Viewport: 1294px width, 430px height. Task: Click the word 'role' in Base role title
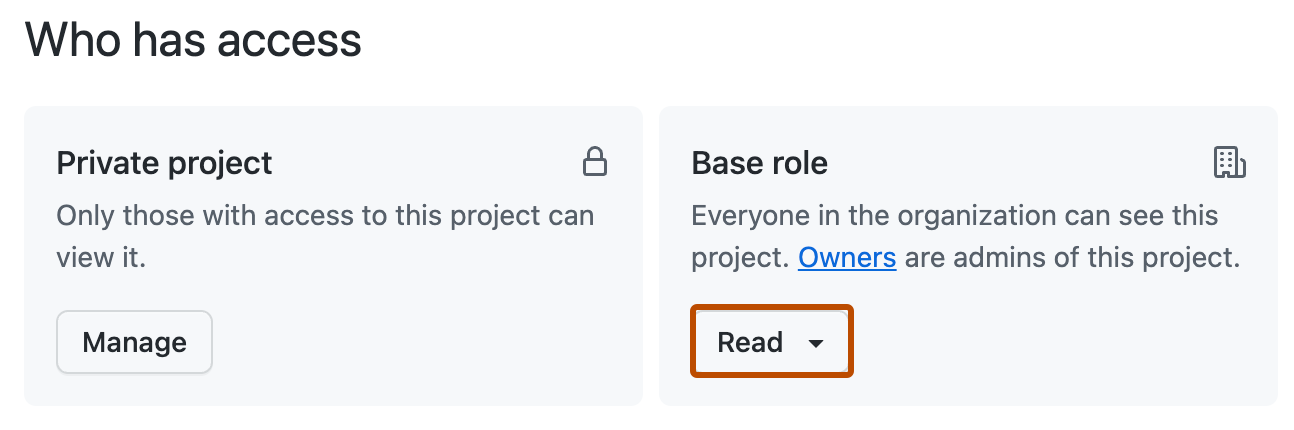coord(797,164)
